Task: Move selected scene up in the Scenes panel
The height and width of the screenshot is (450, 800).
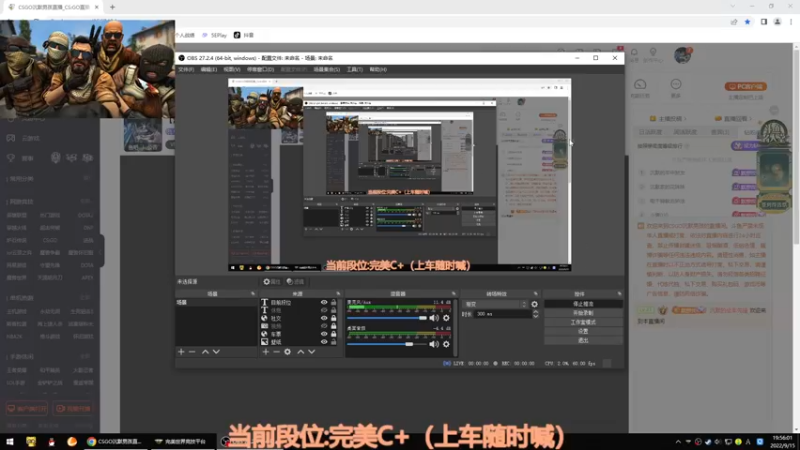Action: click(x=205, y=352)
